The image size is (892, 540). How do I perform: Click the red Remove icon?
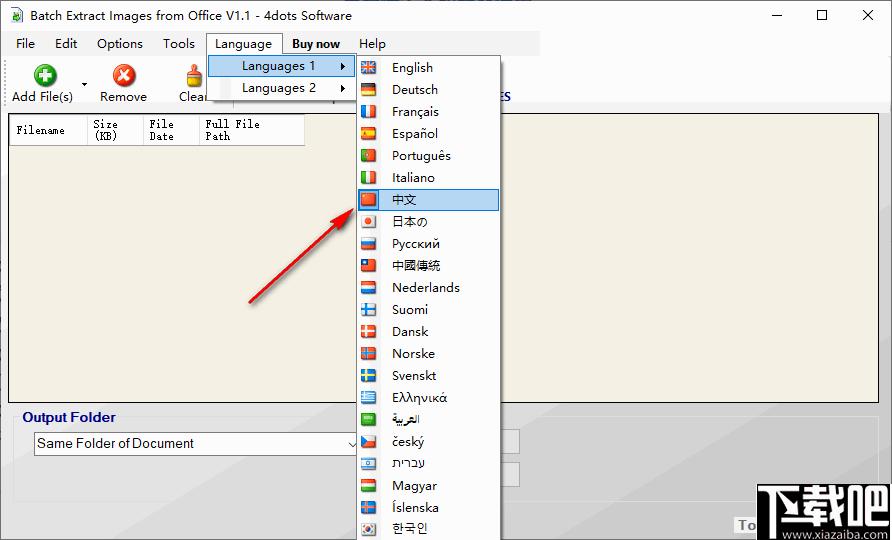(x=123, y=75)
